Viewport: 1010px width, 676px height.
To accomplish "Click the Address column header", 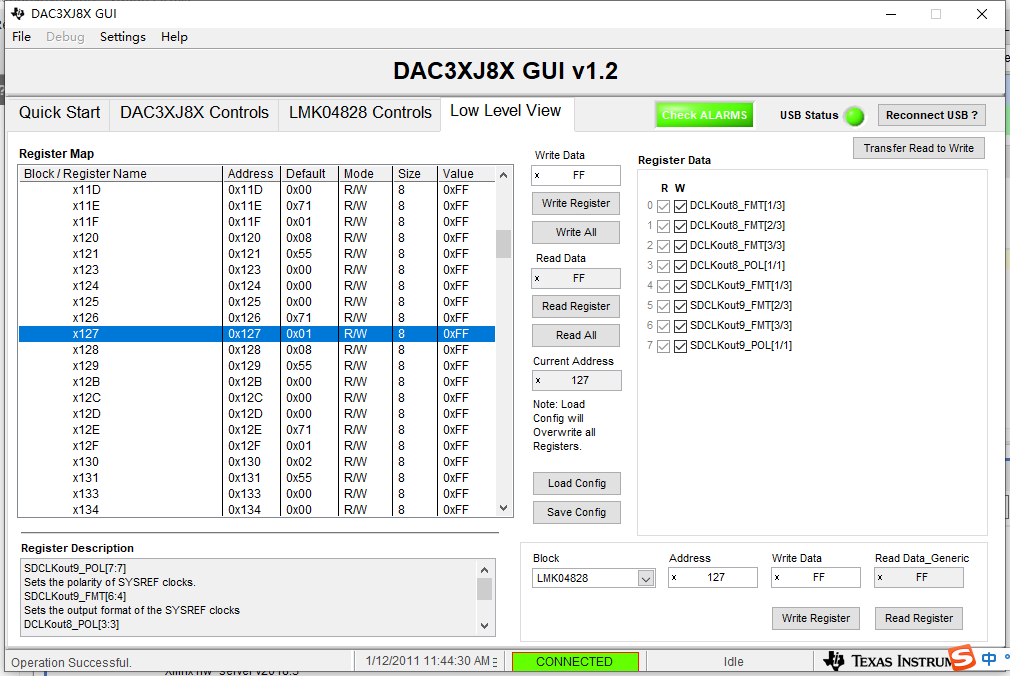I will (x=251, y=174).
